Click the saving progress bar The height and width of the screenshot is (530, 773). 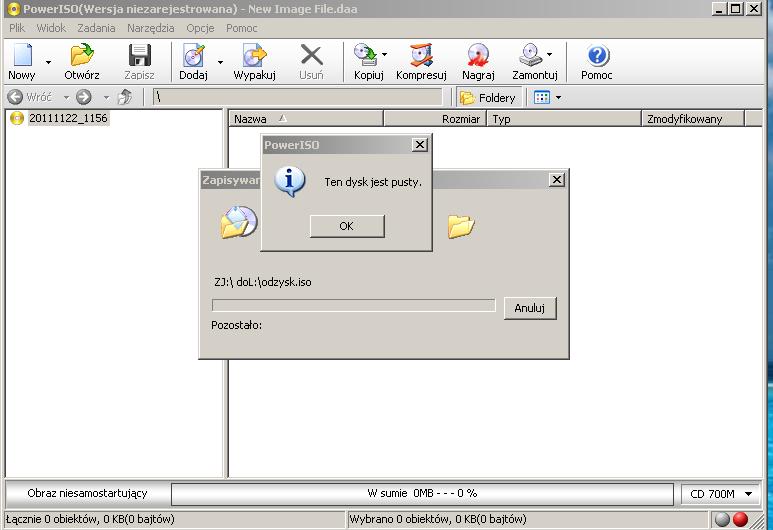pos(353,305)
